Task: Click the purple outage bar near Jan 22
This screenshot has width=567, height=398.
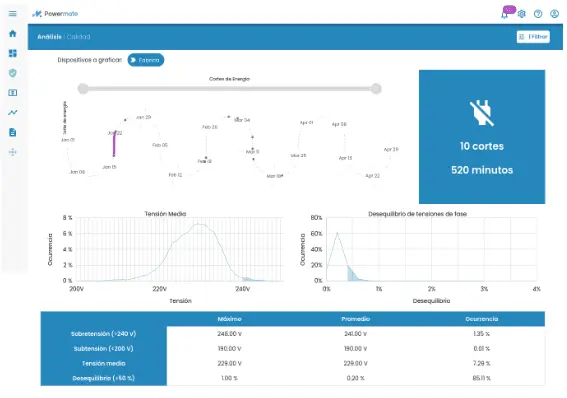Action: point(114,144)
